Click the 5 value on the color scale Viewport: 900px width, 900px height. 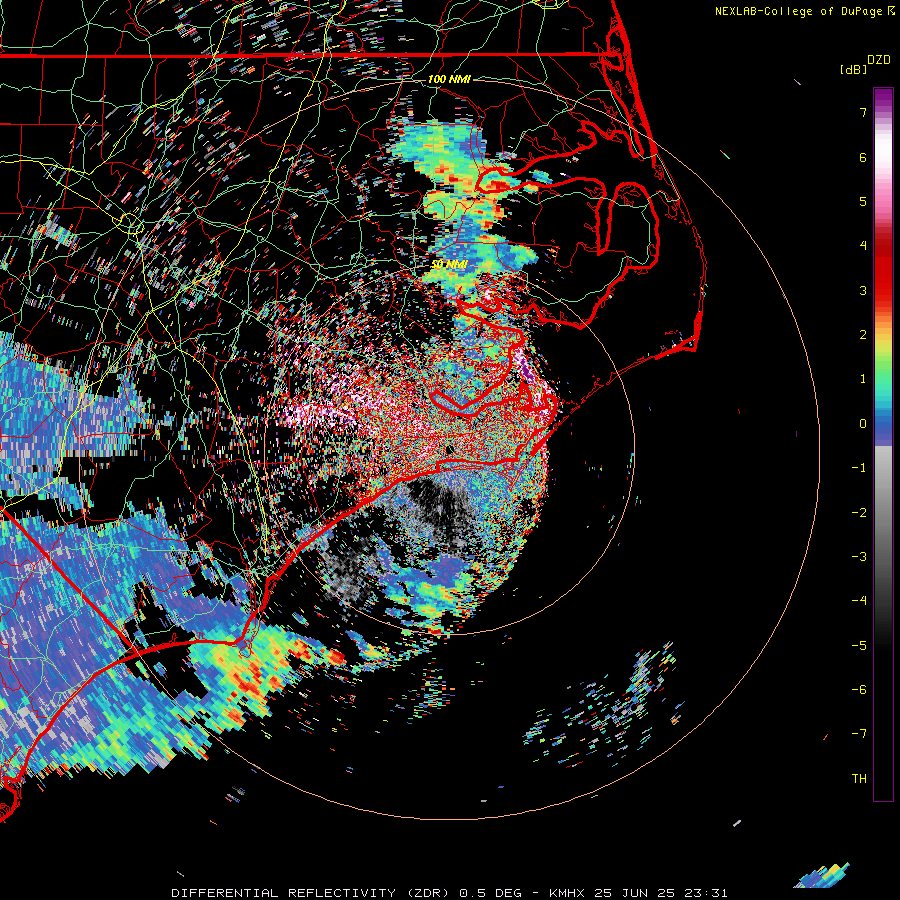pyautogui.click(x=863, y=201)
